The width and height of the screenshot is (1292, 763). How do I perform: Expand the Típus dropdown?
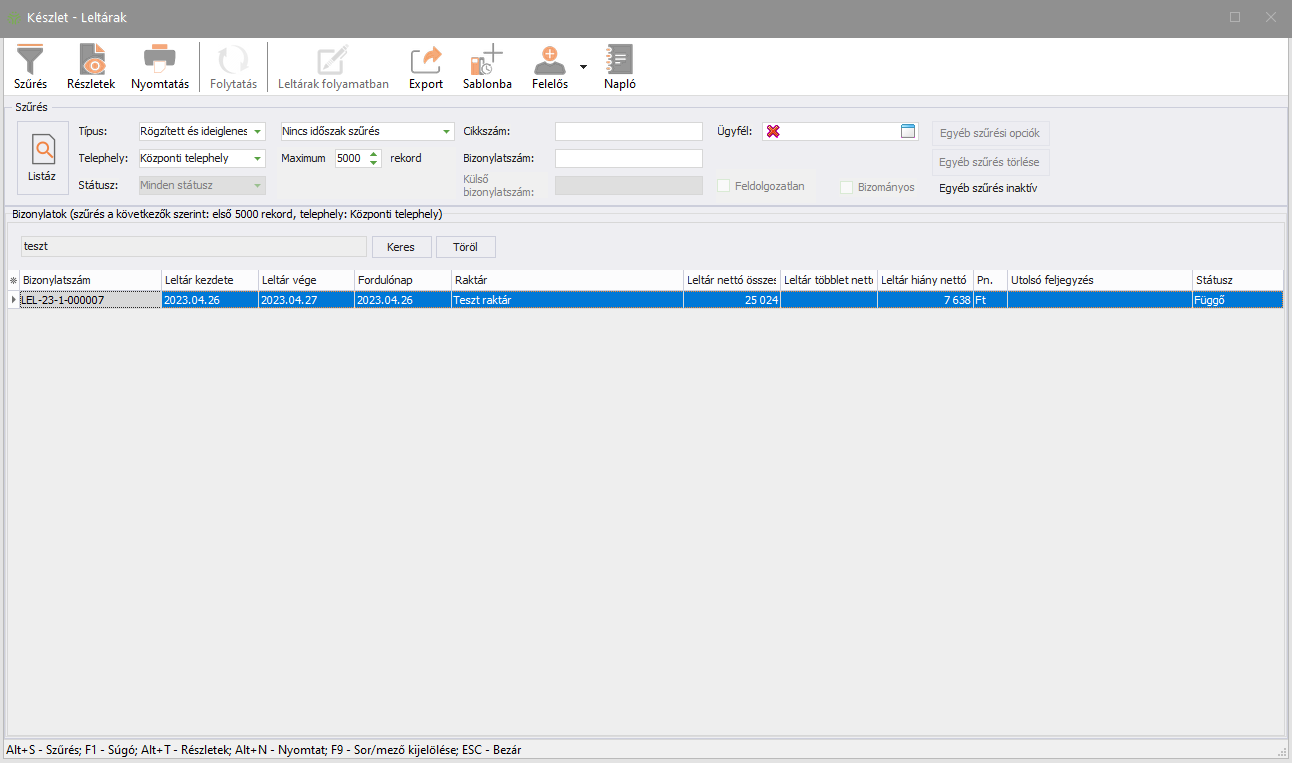click(x=257, y=131)
